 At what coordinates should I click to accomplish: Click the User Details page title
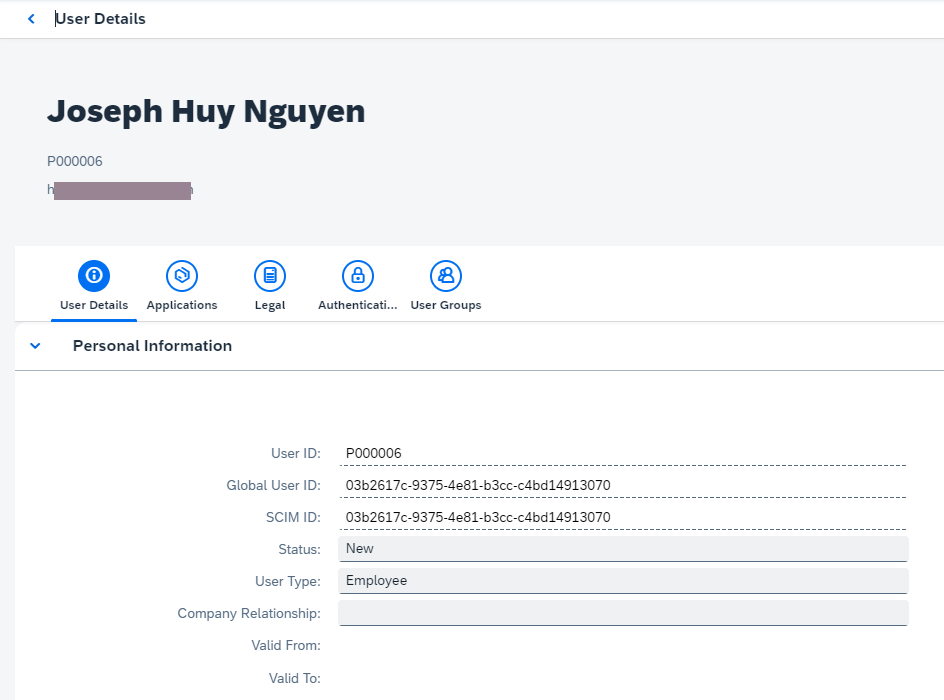(x=100, y=19)
